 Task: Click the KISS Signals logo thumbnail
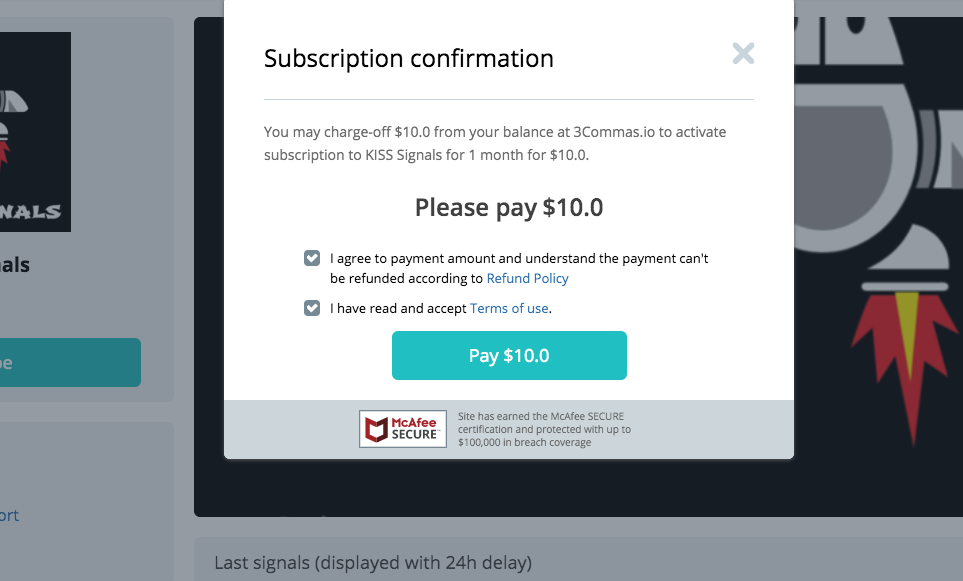click(x=35, y=132)
